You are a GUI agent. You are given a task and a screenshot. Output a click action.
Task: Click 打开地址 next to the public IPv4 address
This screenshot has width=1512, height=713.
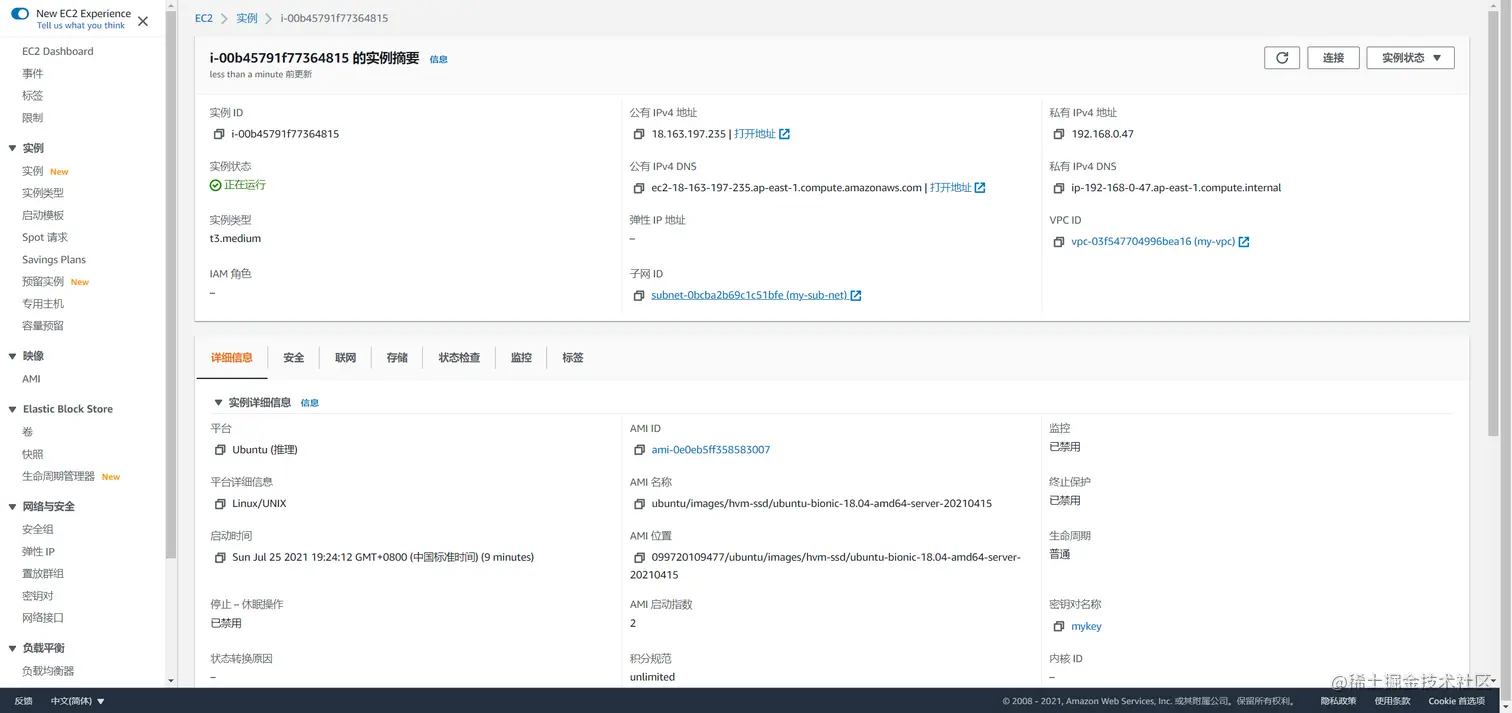(755, 134)
